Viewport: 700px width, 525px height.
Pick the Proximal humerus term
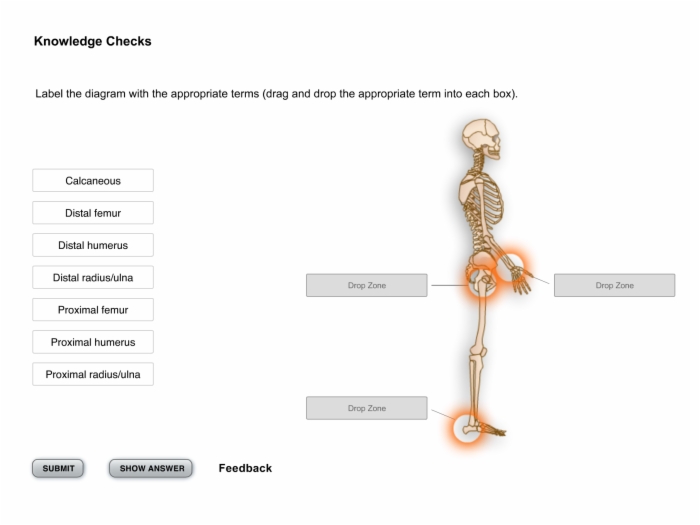(x=93, y=342)
